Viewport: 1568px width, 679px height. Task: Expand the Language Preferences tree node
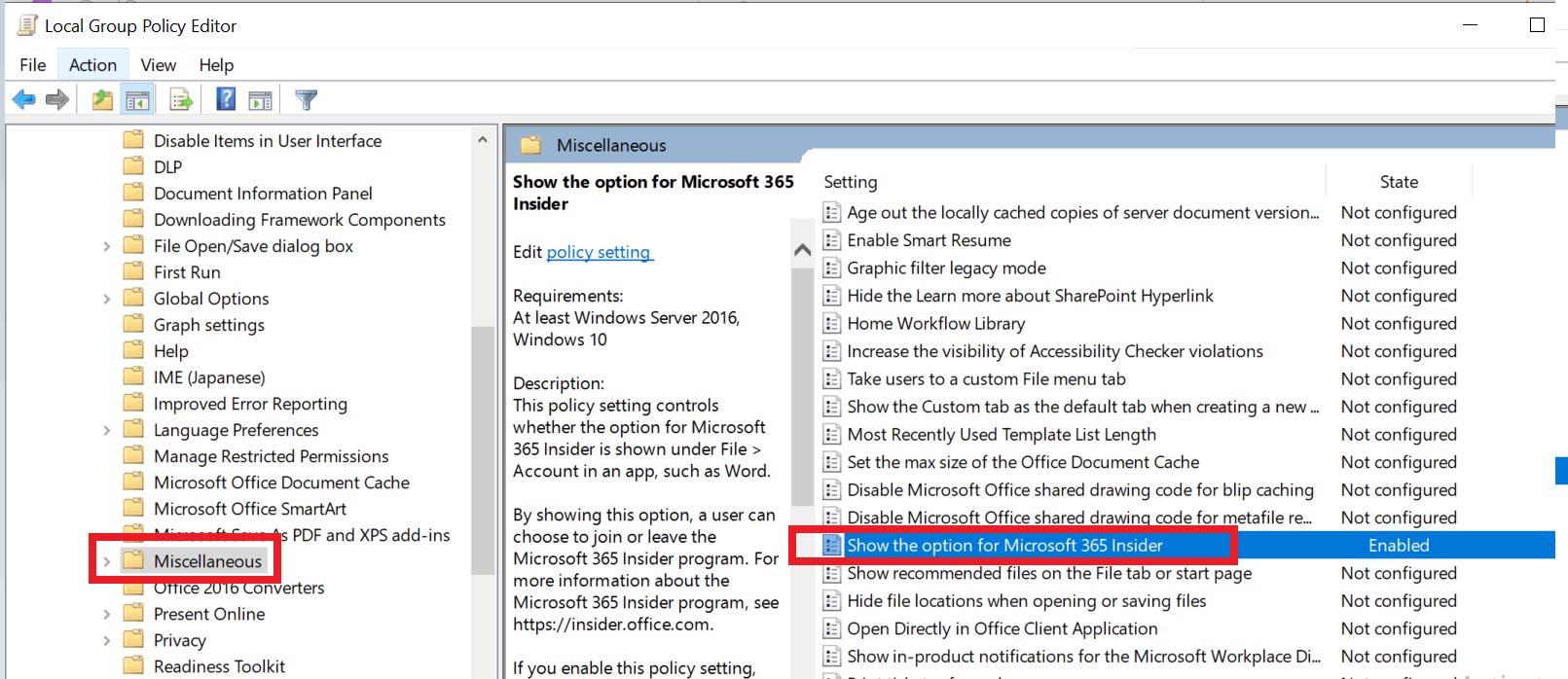click(x=107, y=430)
